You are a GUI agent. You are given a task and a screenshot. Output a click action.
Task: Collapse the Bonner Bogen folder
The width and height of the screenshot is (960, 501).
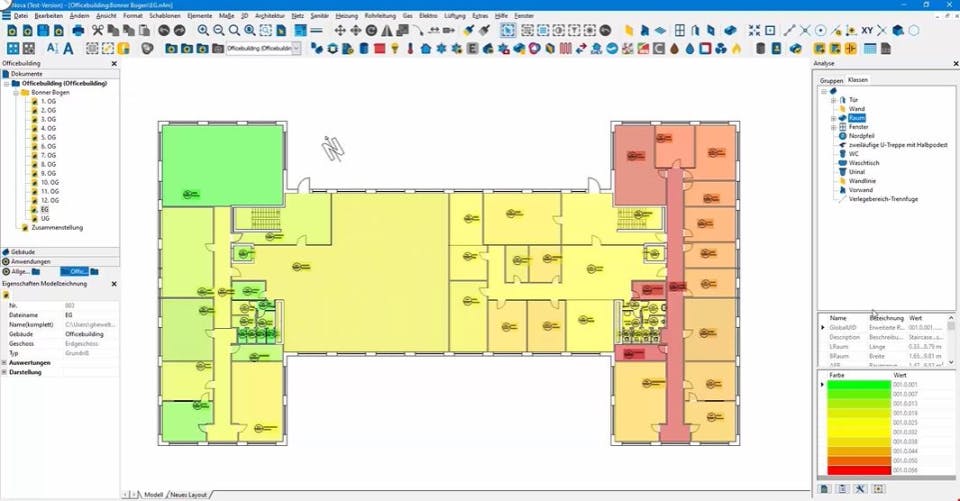[x=16, y=92]
